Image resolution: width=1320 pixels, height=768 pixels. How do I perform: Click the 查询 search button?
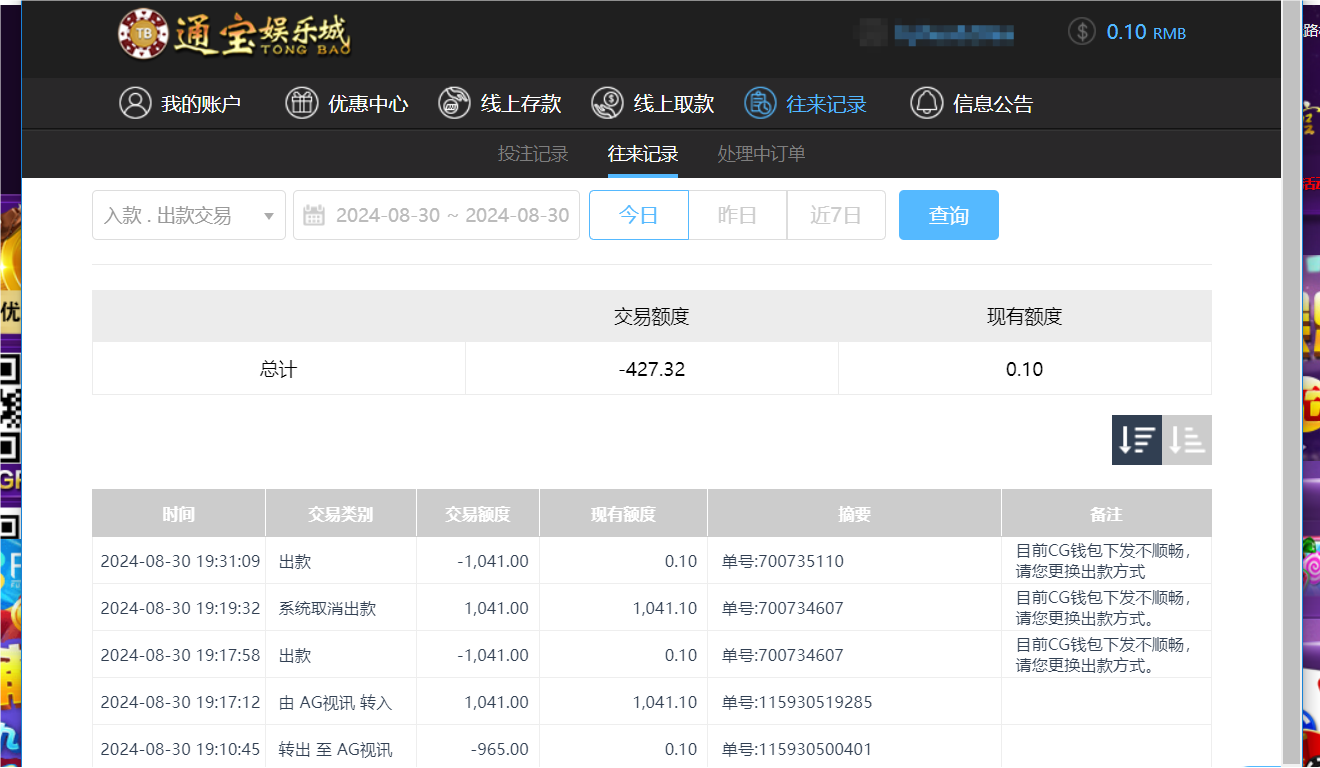click(948, 214)
